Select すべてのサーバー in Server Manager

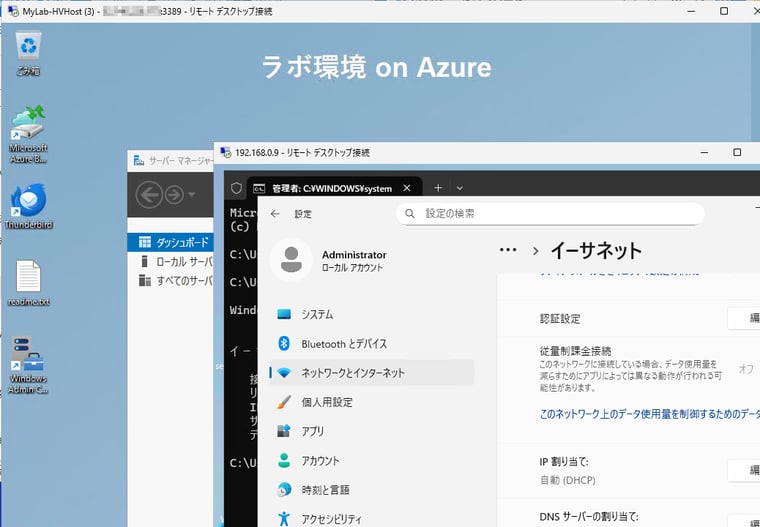pos(171,280)
